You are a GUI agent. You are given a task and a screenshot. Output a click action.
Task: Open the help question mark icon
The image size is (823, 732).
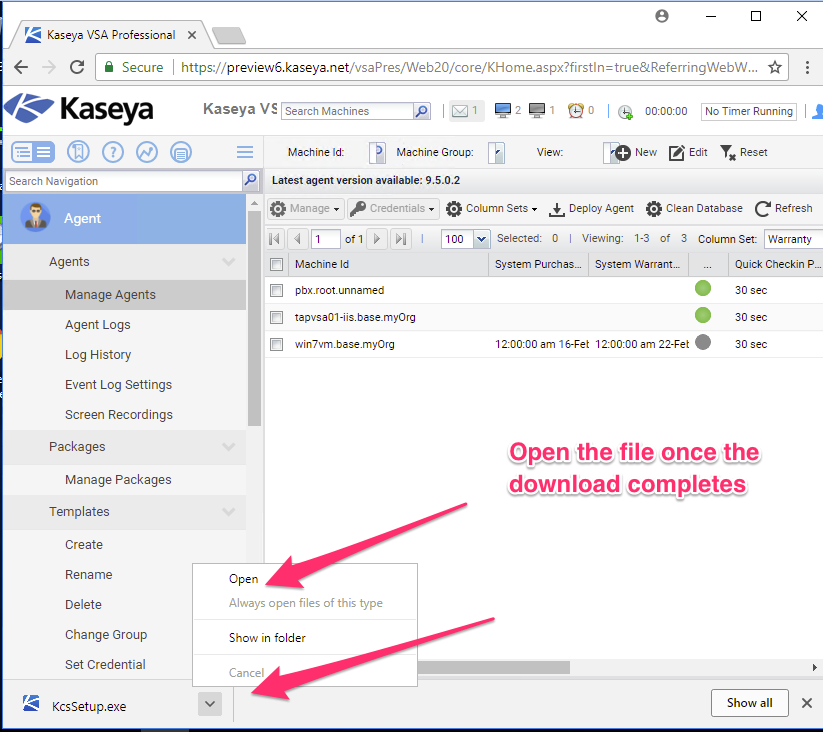(x=113, y=152)
